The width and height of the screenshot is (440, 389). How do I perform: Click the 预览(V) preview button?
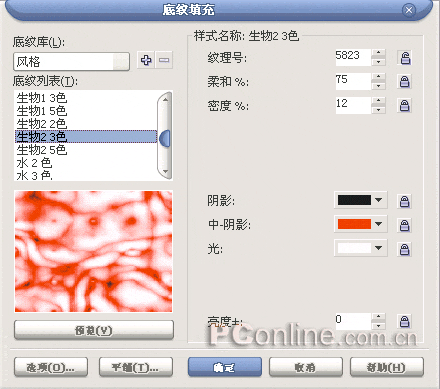(94, 330)
